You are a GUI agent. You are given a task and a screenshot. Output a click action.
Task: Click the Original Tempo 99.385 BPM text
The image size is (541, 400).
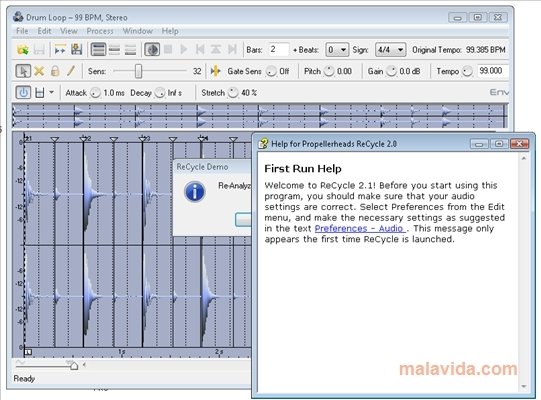pyautogui.click(x=459, y=50)
